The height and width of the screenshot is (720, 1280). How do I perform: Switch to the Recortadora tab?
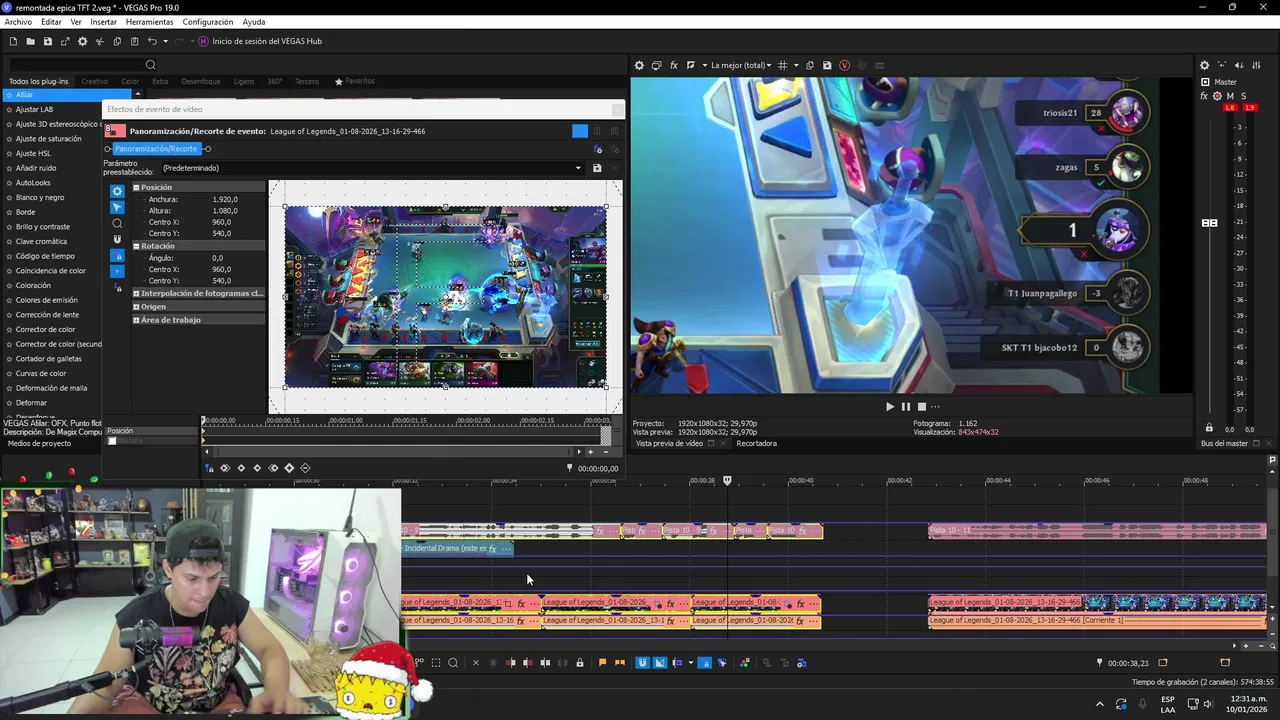[756, 443]
